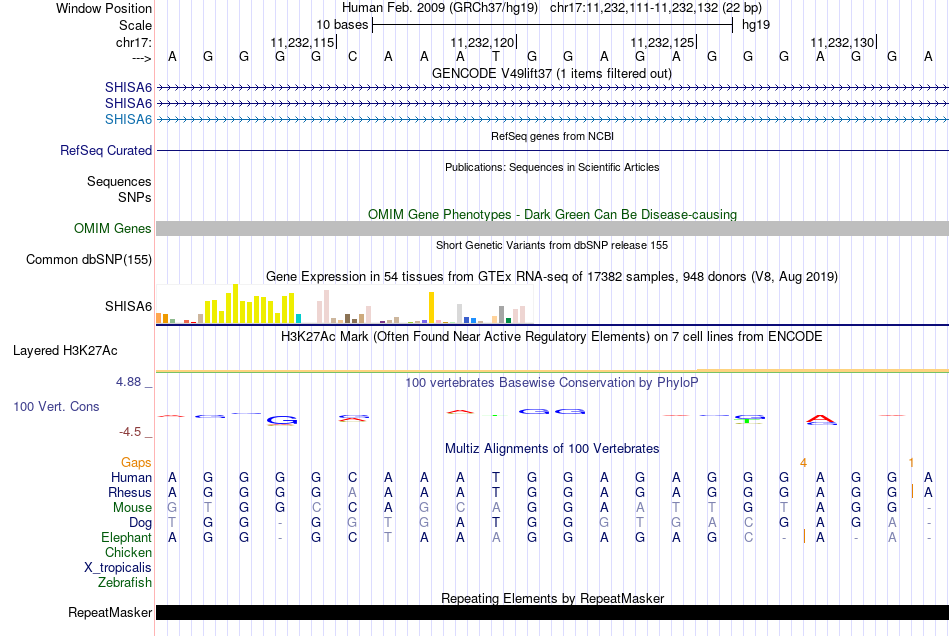The image size is (950, 636).
Task: Click the orange gap number 4
Action: 803,462
